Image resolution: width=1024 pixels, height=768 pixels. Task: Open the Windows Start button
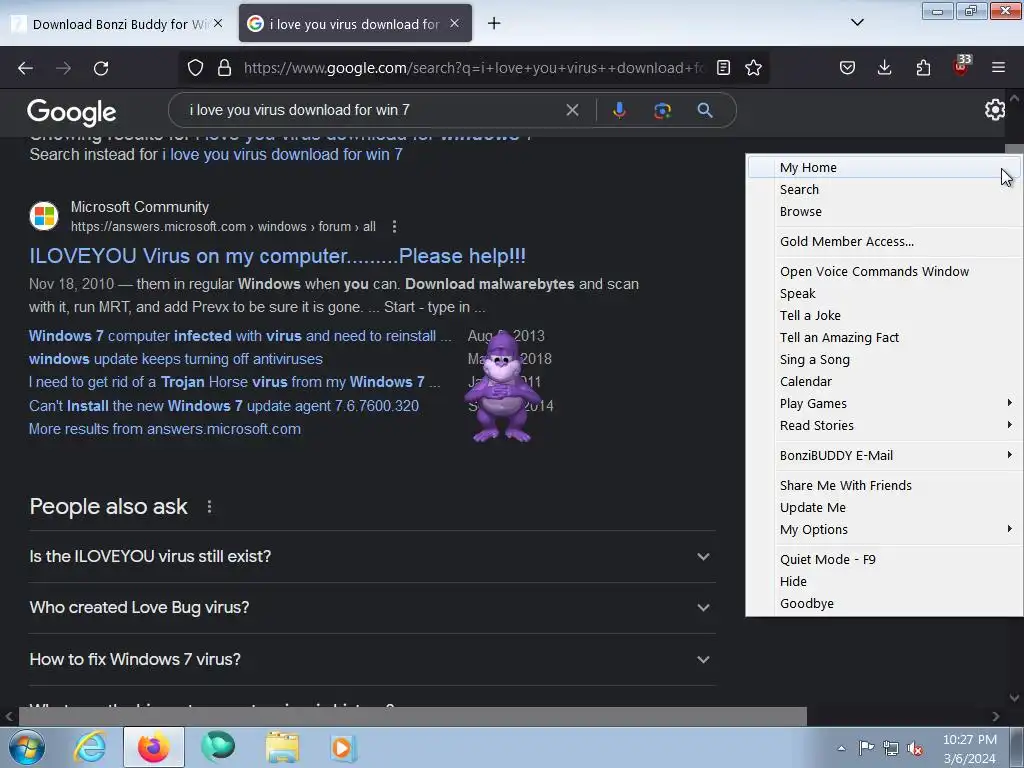(x=27, y=748)
